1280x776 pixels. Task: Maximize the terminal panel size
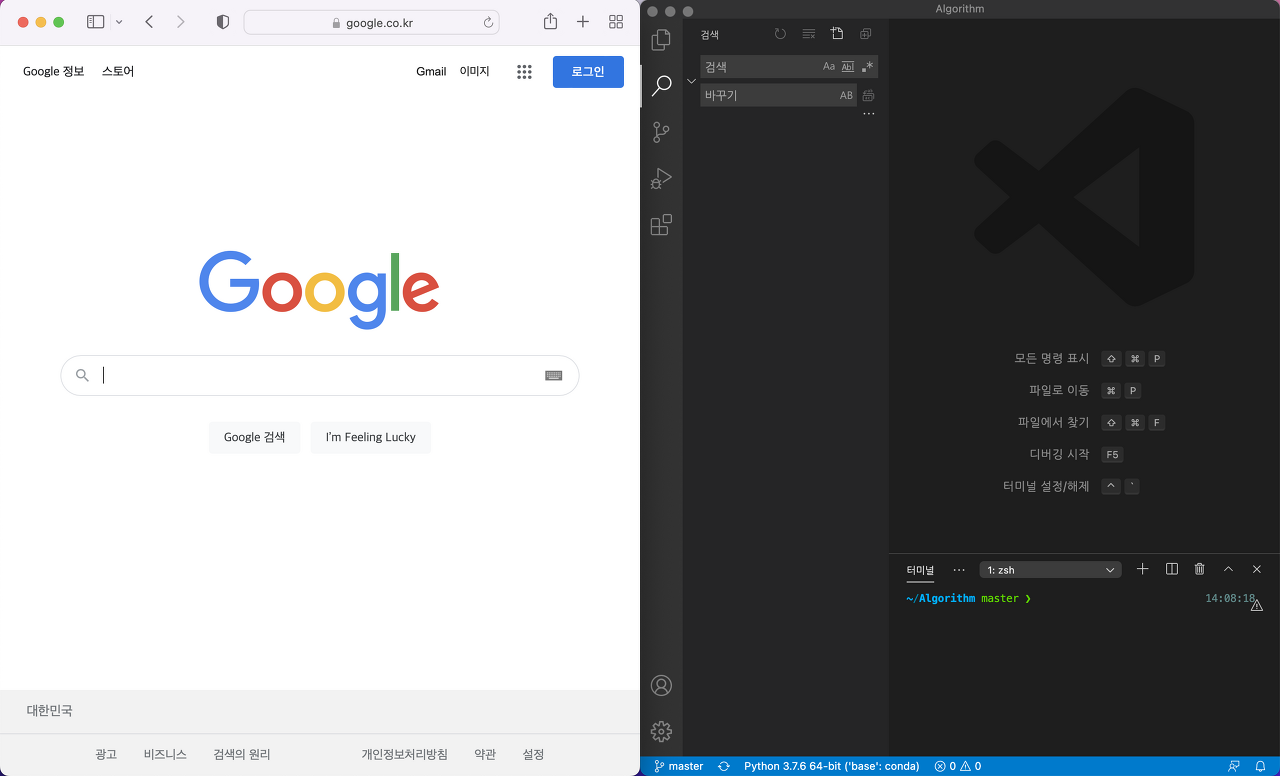(1229, 569)
